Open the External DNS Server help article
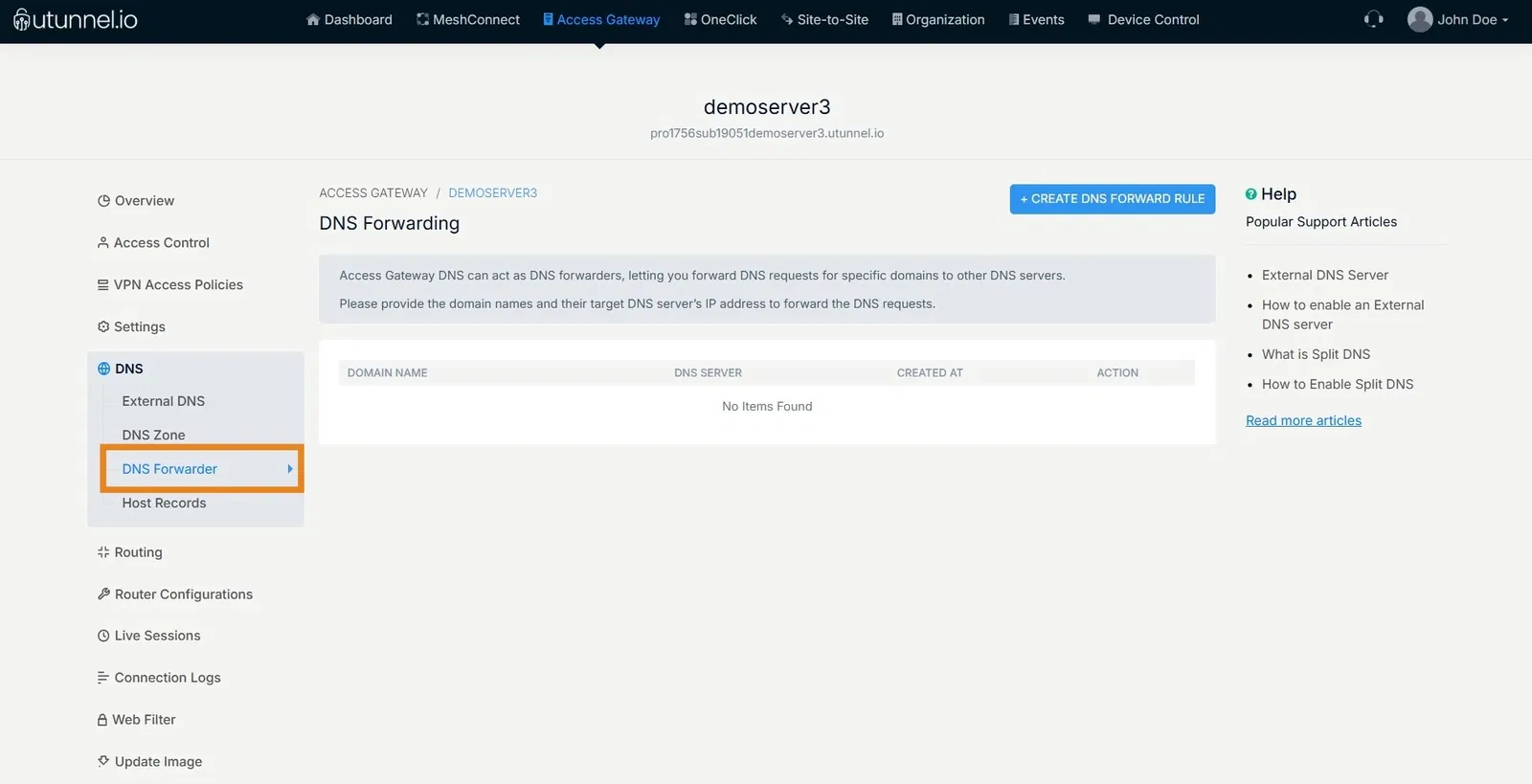1532x784 pixels. click(x=1325, y=275)
